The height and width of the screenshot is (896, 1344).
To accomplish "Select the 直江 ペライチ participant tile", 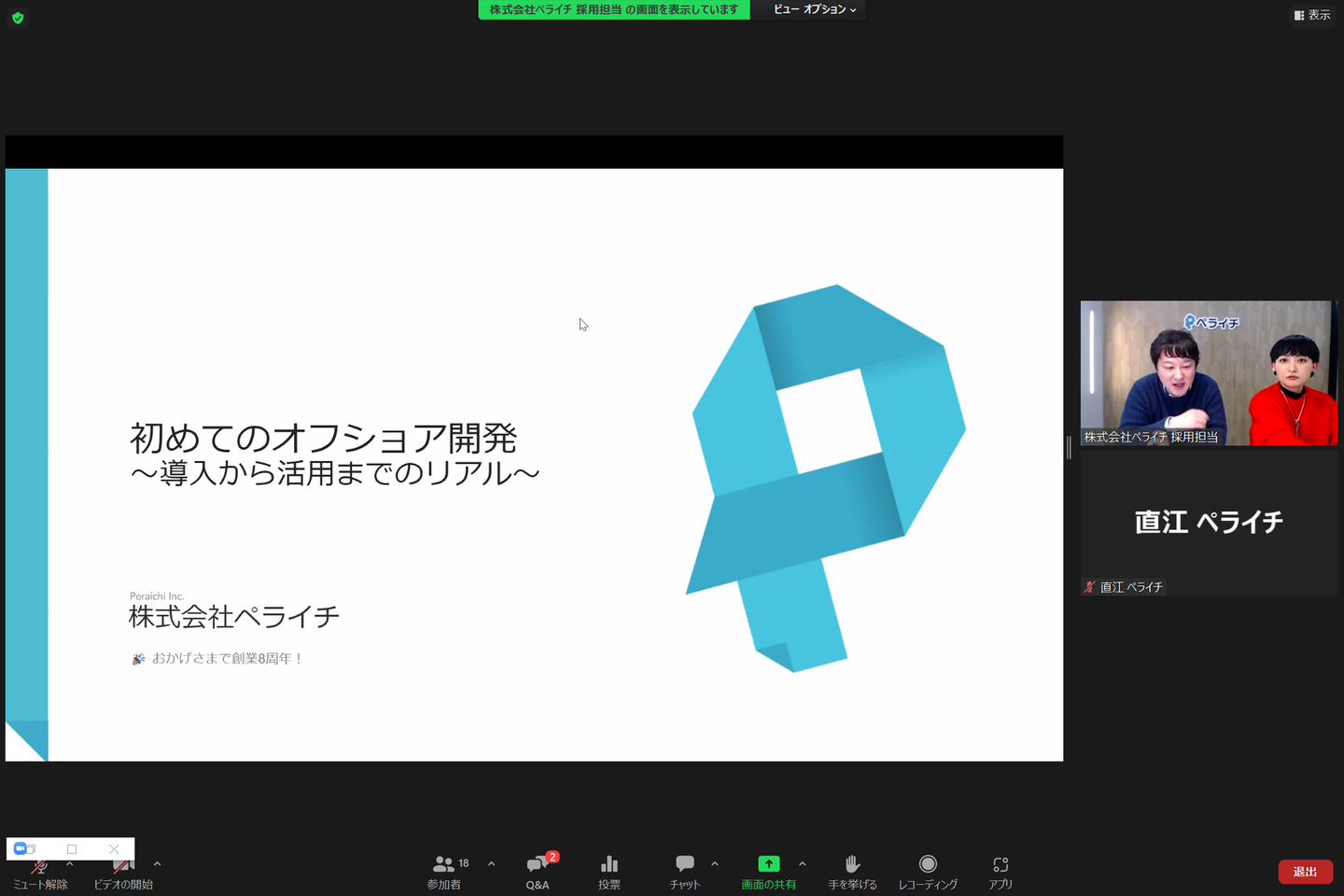I will coord(1209,523).
